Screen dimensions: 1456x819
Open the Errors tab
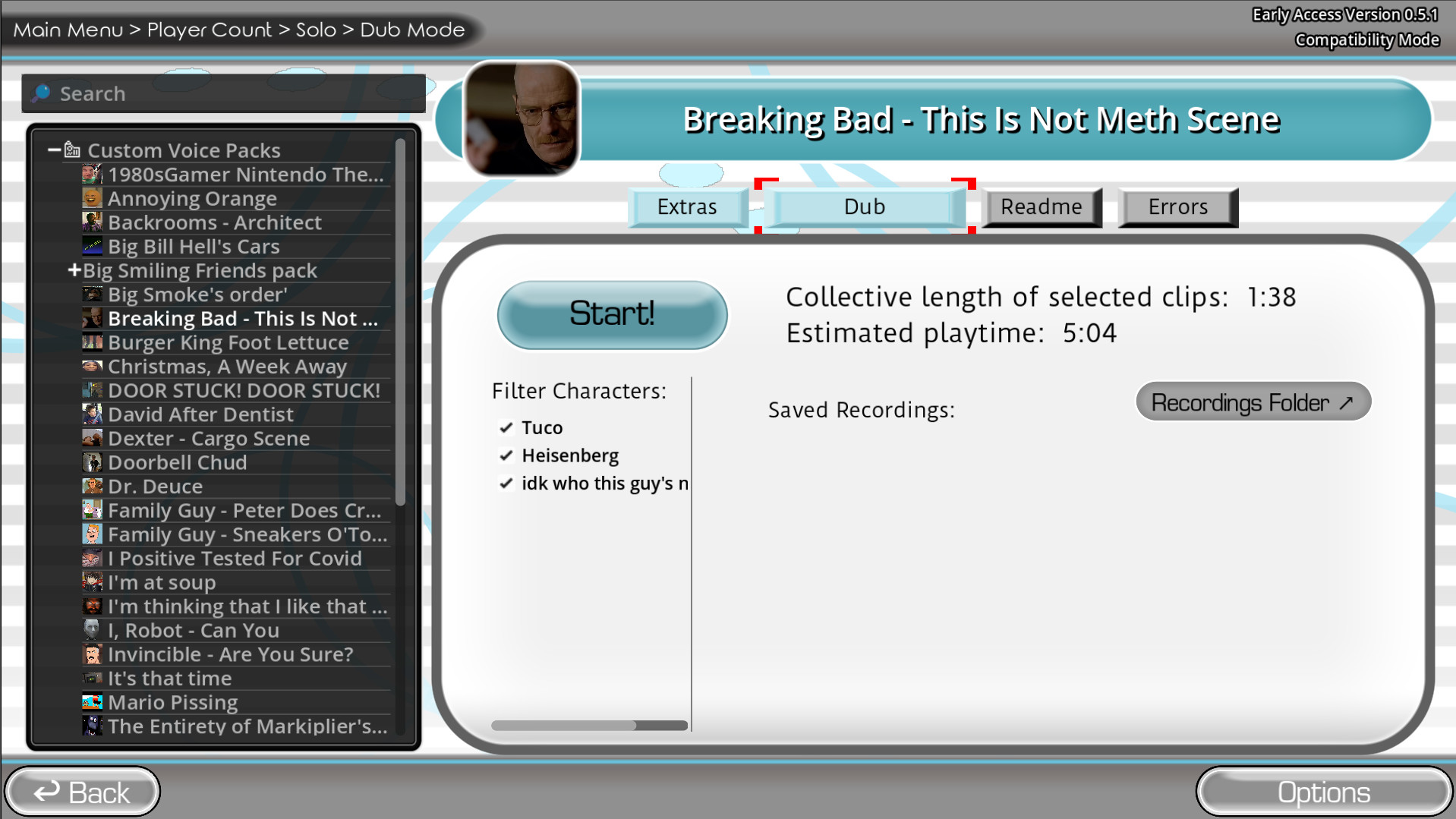[1177, 207]
